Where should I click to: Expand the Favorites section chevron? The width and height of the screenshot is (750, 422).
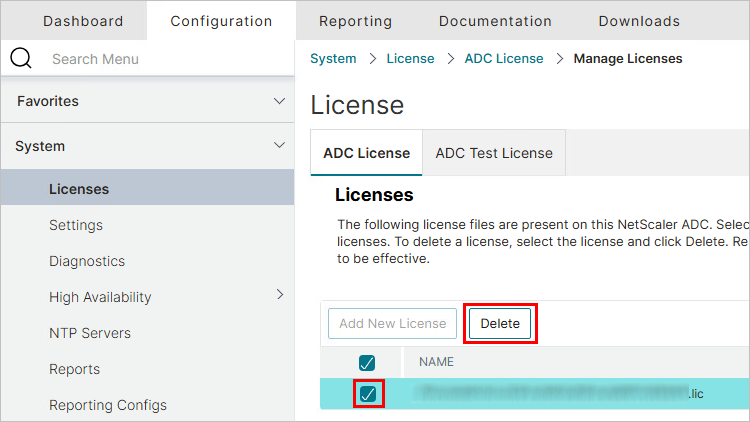280,101
